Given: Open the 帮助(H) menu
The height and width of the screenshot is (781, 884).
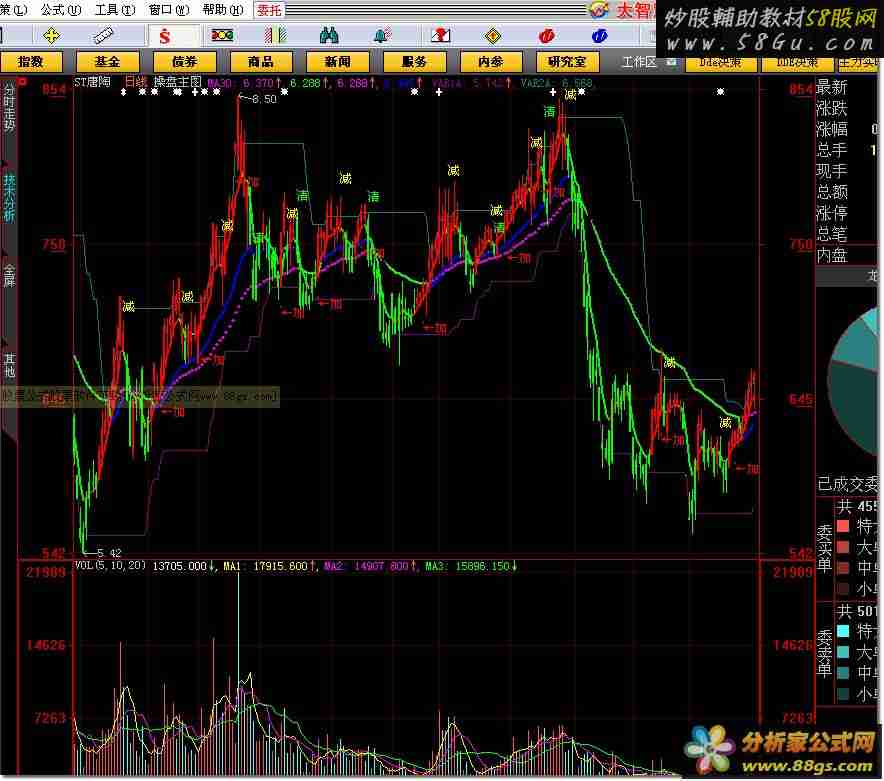Looking at the screenshot, I should point(223,10).
